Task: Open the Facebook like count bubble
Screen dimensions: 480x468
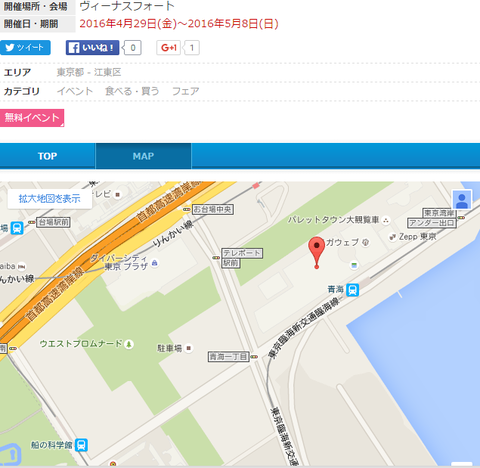Action: [x=133, y=48]
